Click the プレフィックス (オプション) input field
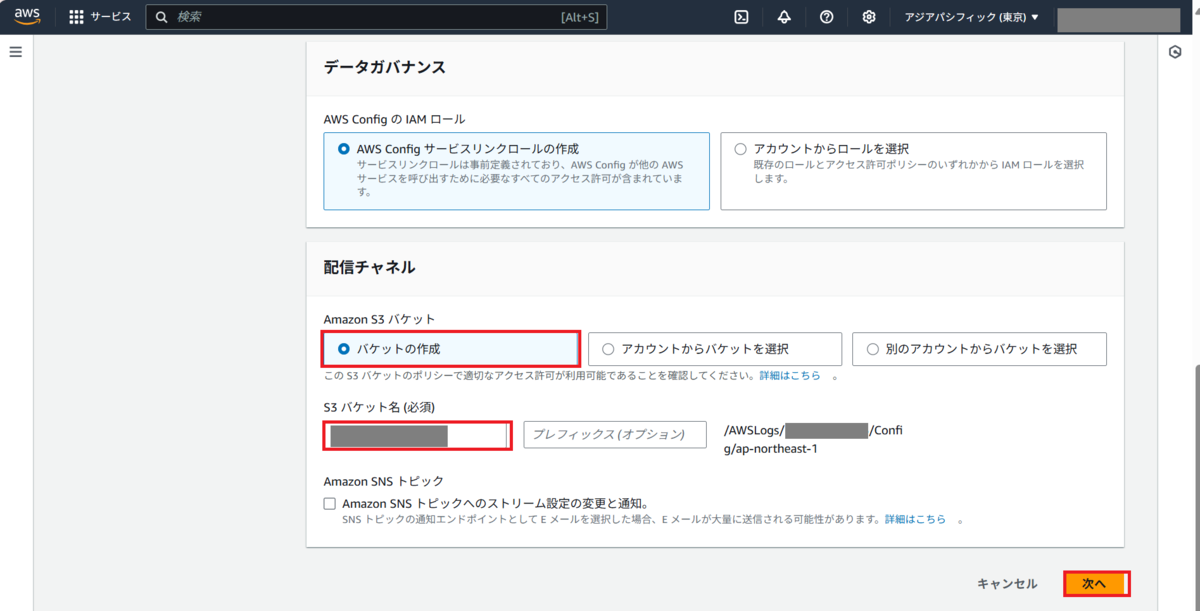Viewport: 1200px width, 611px height. [615, 435]
